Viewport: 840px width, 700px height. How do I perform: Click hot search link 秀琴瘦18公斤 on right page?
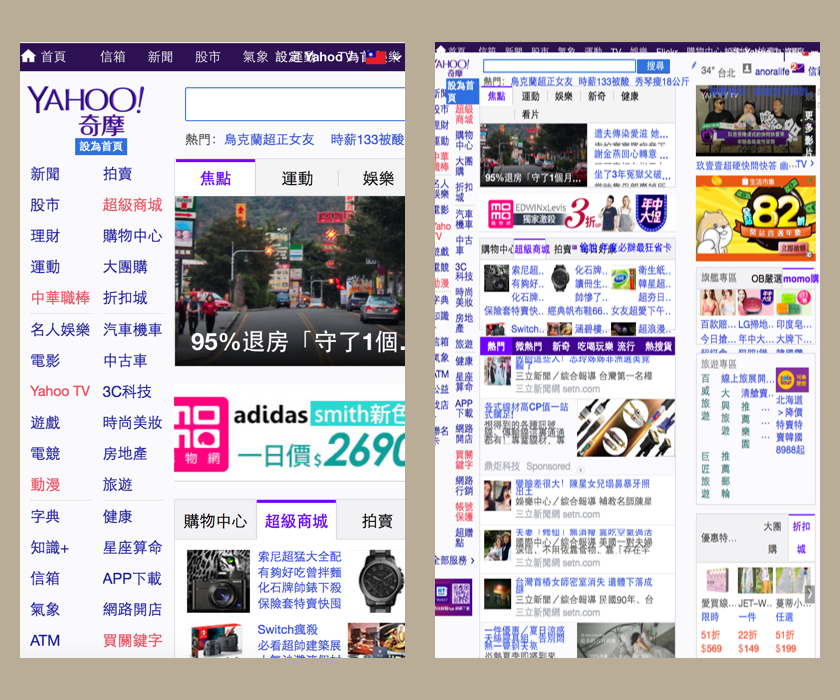click(x=662, y=82)
